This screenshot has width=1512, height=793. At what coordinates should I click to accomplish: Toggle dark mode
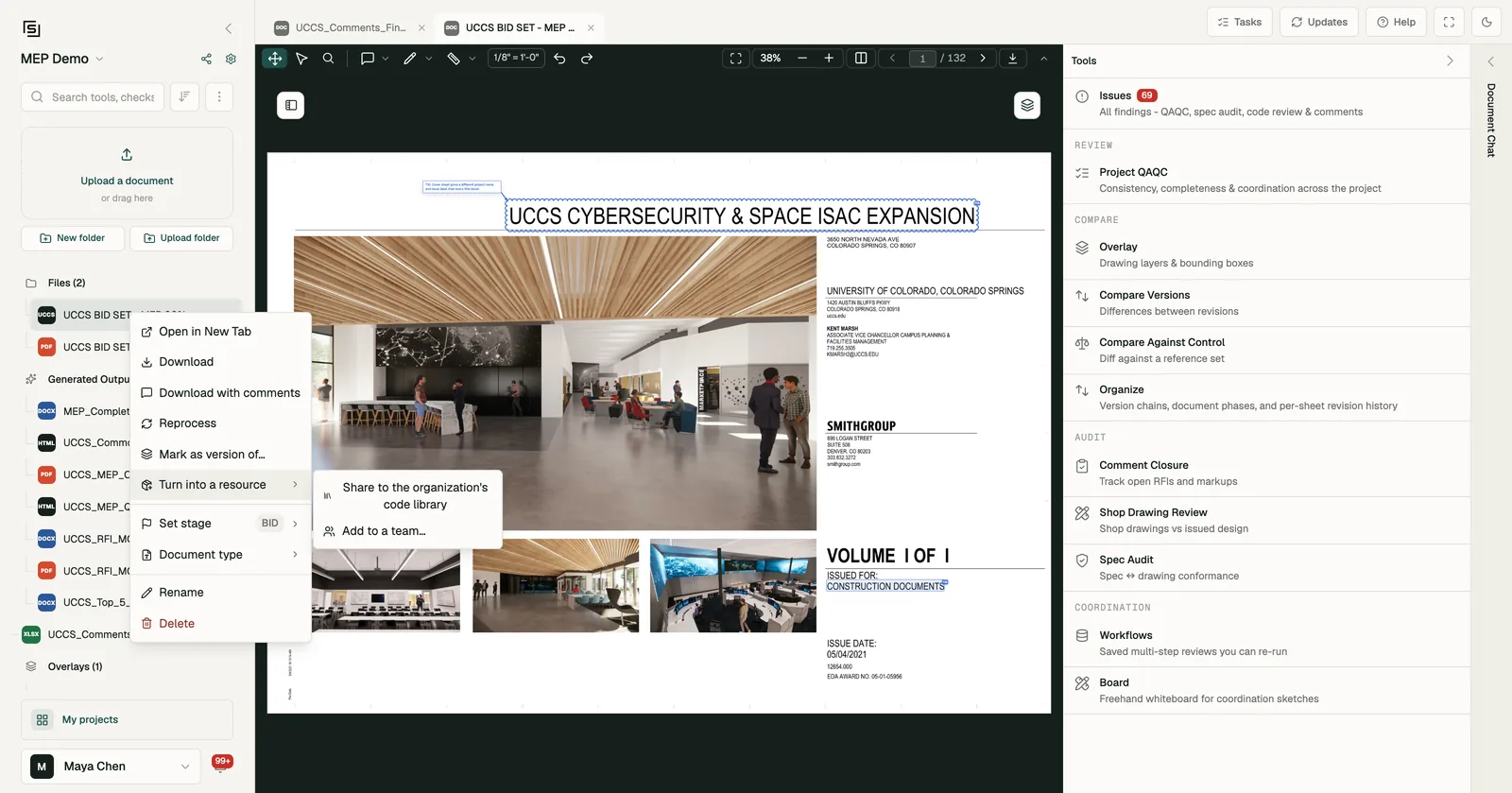click(x=1486, y=22)
